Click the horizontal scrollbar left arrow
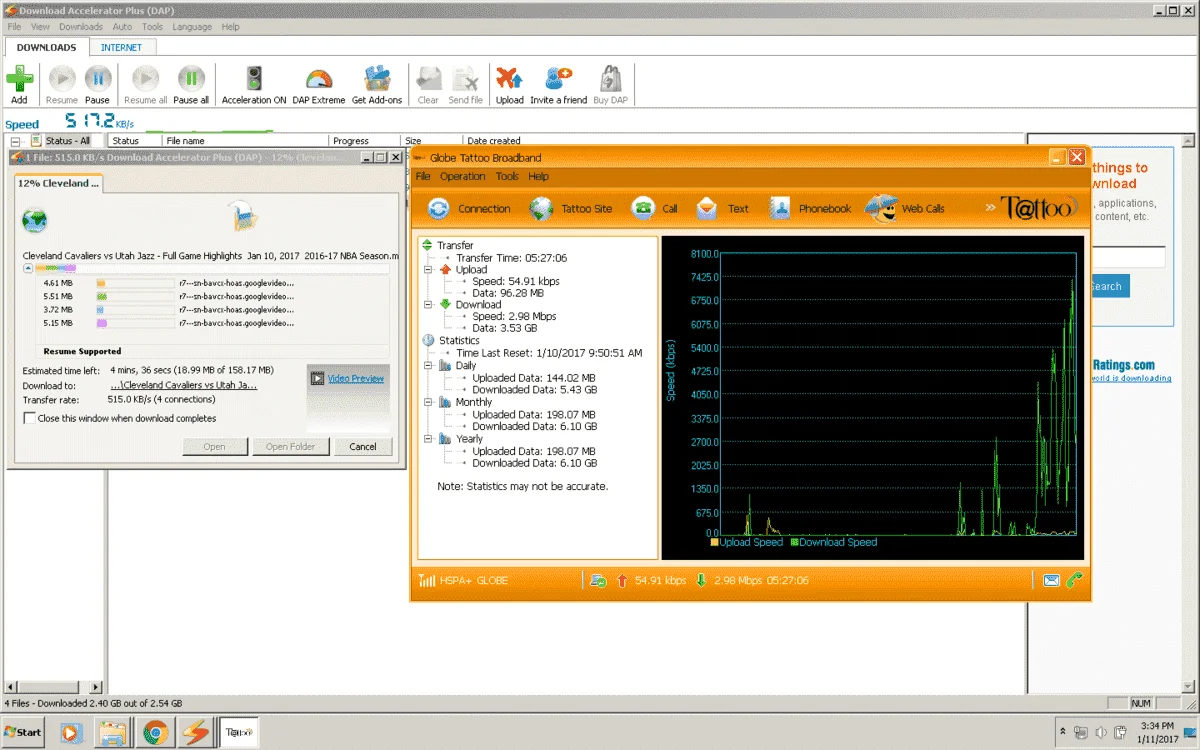Viewport: 1200px width, 750px height. [x=11, y=688]
